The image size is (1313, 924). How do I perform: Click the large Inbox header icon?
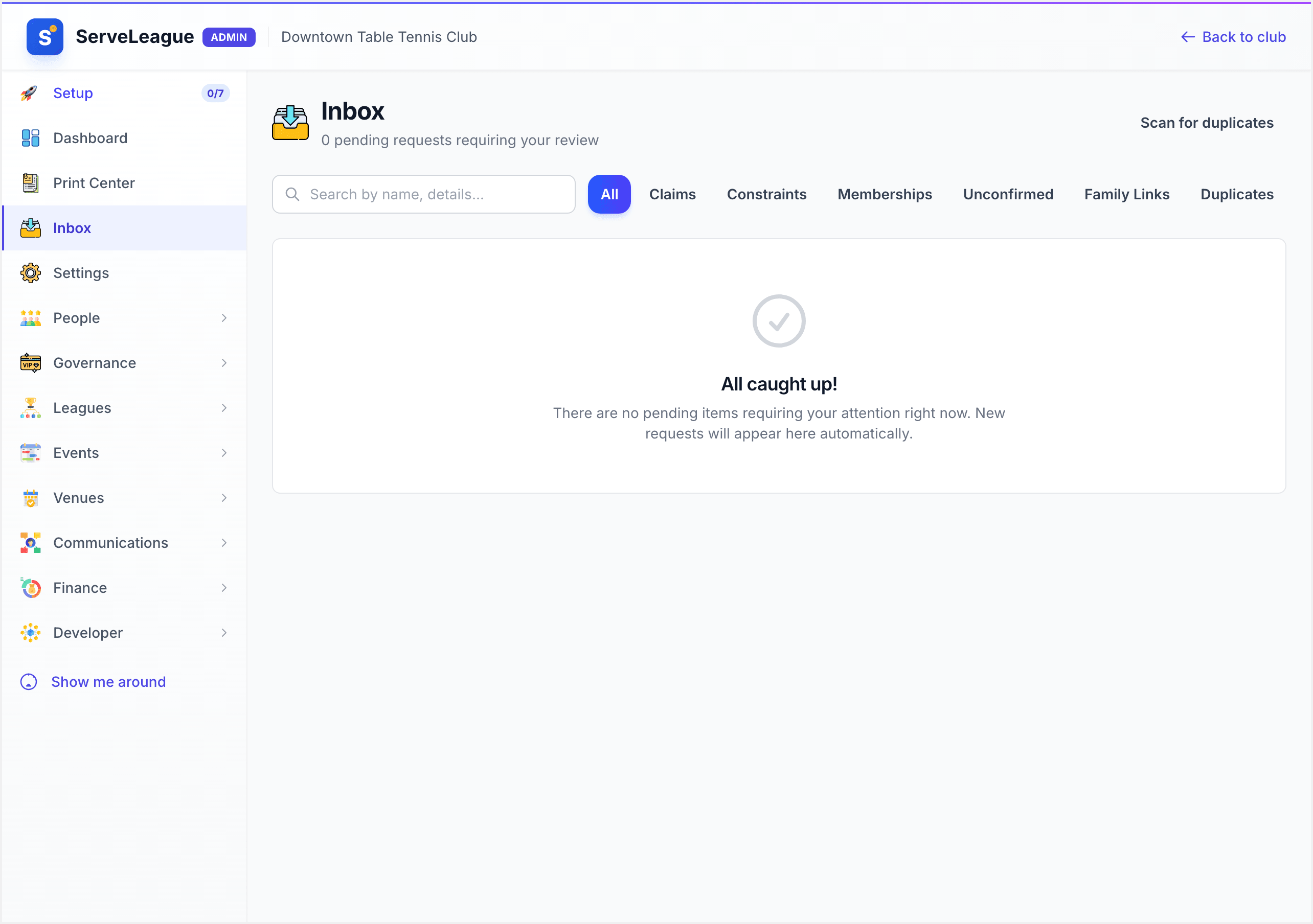click(290, 123)
